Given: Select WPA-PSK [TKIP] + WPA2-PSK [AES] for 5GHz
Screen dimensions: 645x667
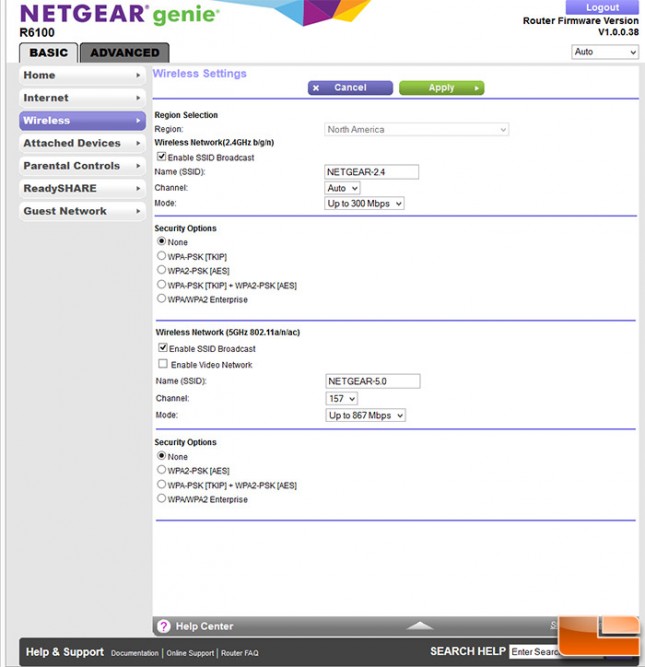Looking at the screenshot, I should 161,484.
